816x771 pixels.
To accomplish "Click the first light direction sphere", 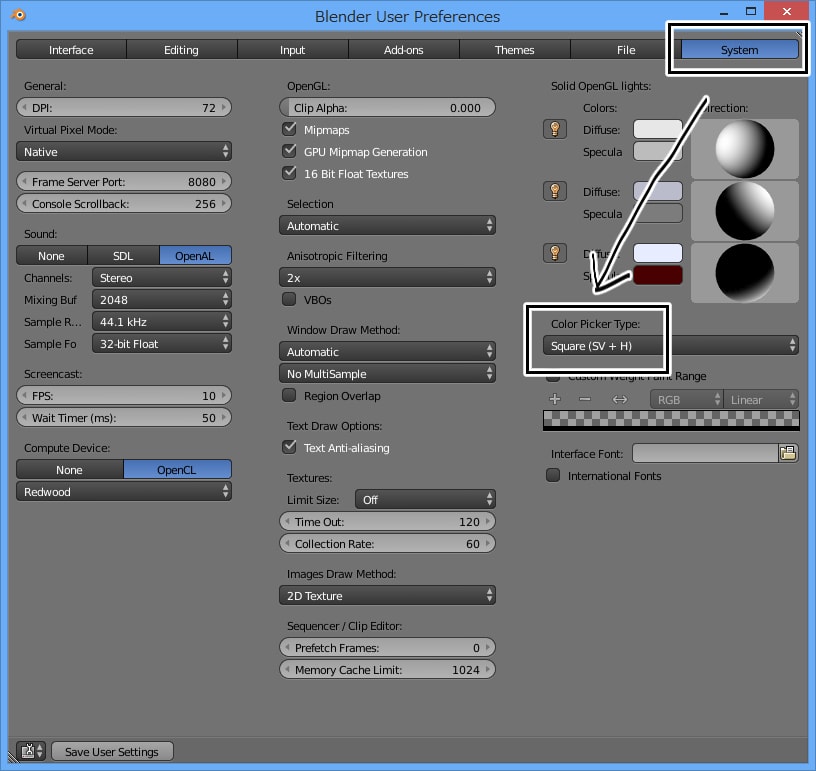I will [745, 149].
